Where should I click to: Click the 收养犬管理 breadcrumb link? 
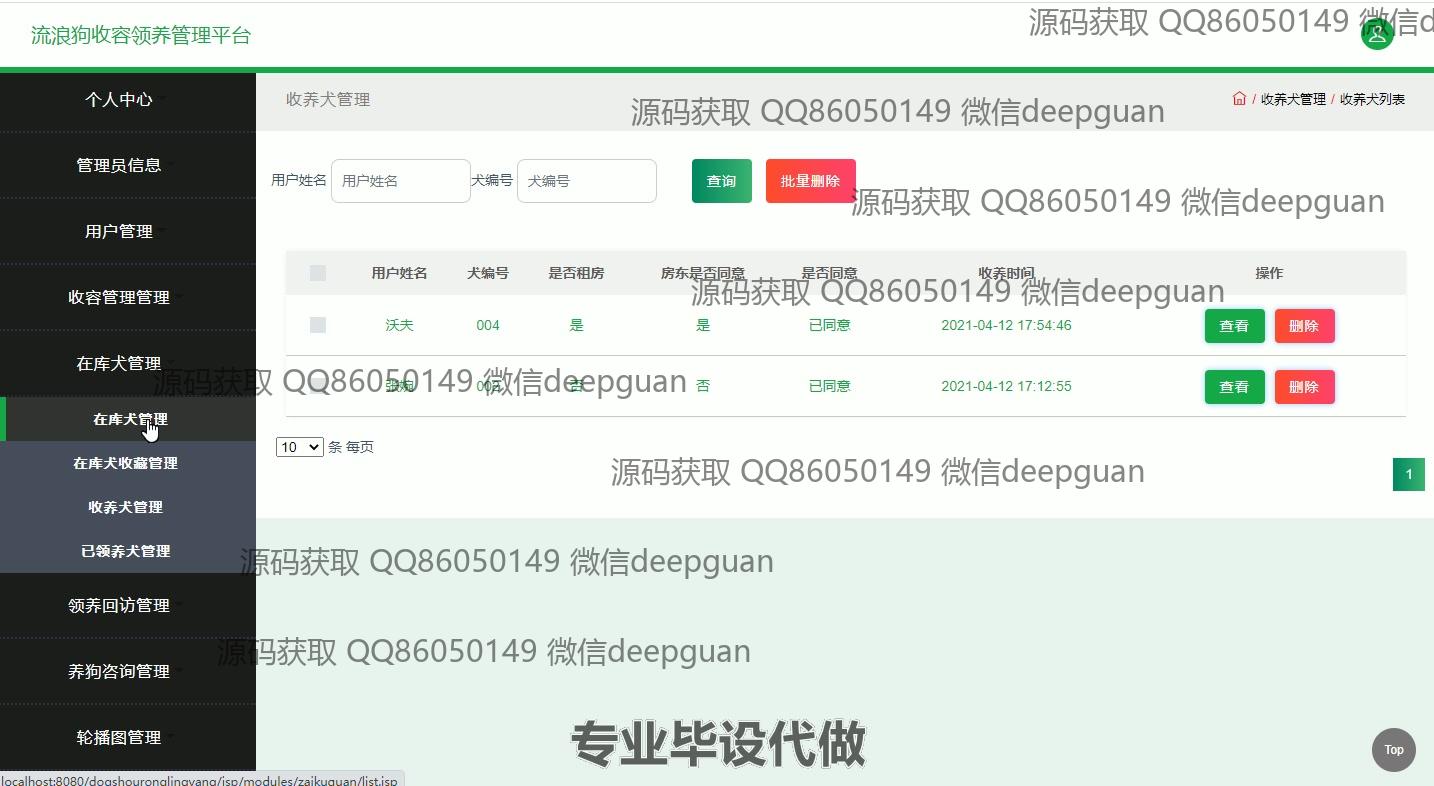[x=1293, y=99]
